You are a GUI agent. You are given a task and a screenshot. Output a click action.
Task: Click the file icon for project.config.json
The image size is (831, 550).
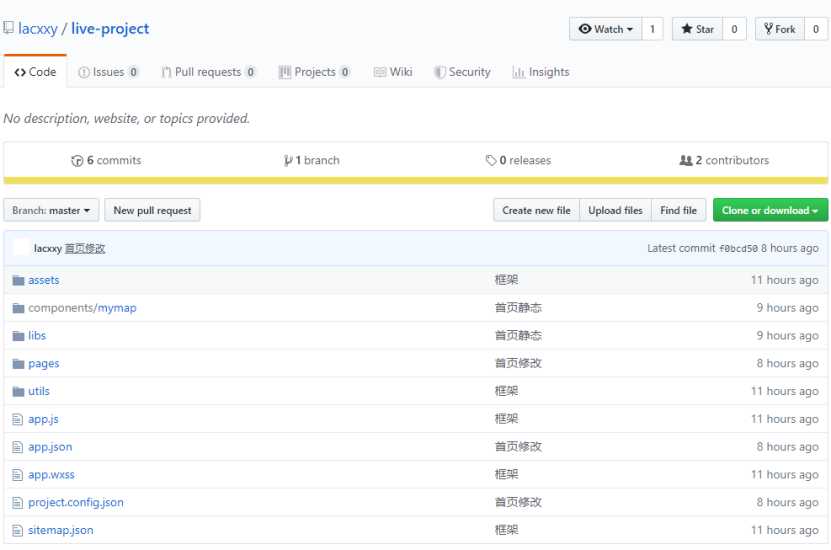coord(17,503)
